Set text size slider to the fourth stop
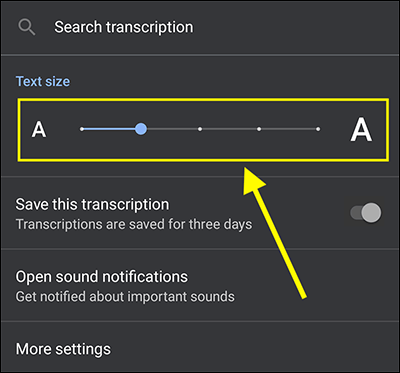Screen dimensions: 400x373 pyautogui.click(x=259, y=129)
